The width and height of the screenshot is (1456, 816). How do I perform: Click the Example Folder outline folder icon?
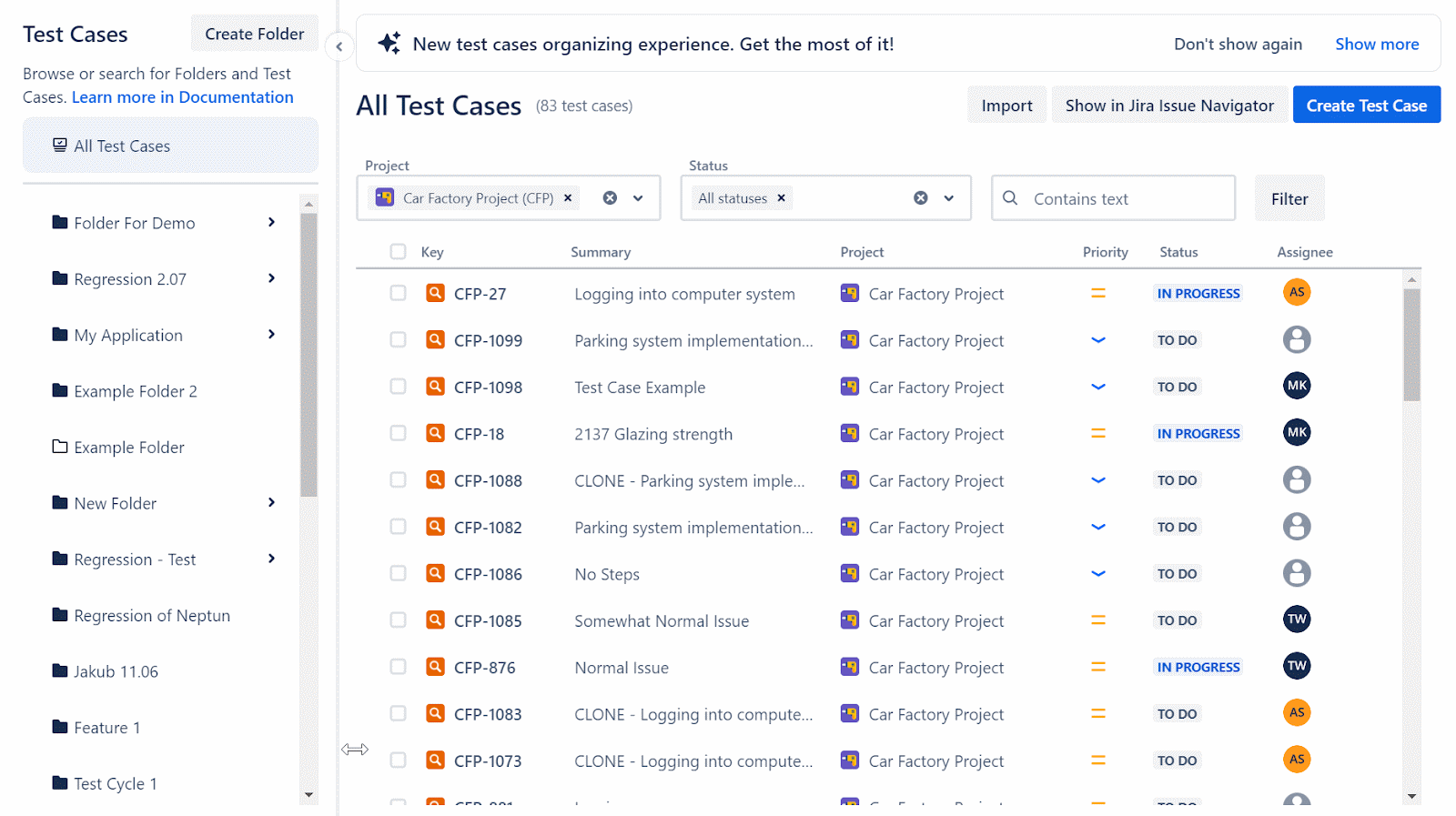[60, 446]
